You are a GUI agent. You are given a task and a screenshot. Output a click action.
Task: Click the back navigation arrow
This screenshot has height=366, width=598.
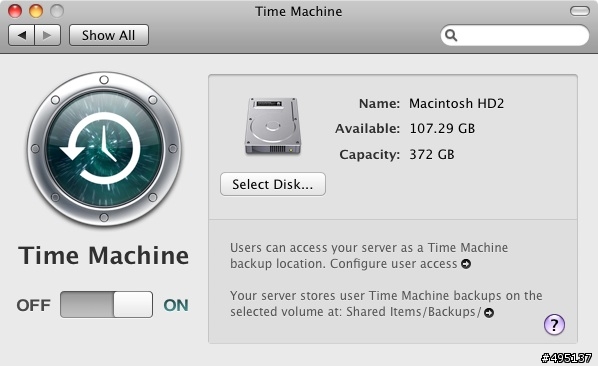tap(21, 35)
